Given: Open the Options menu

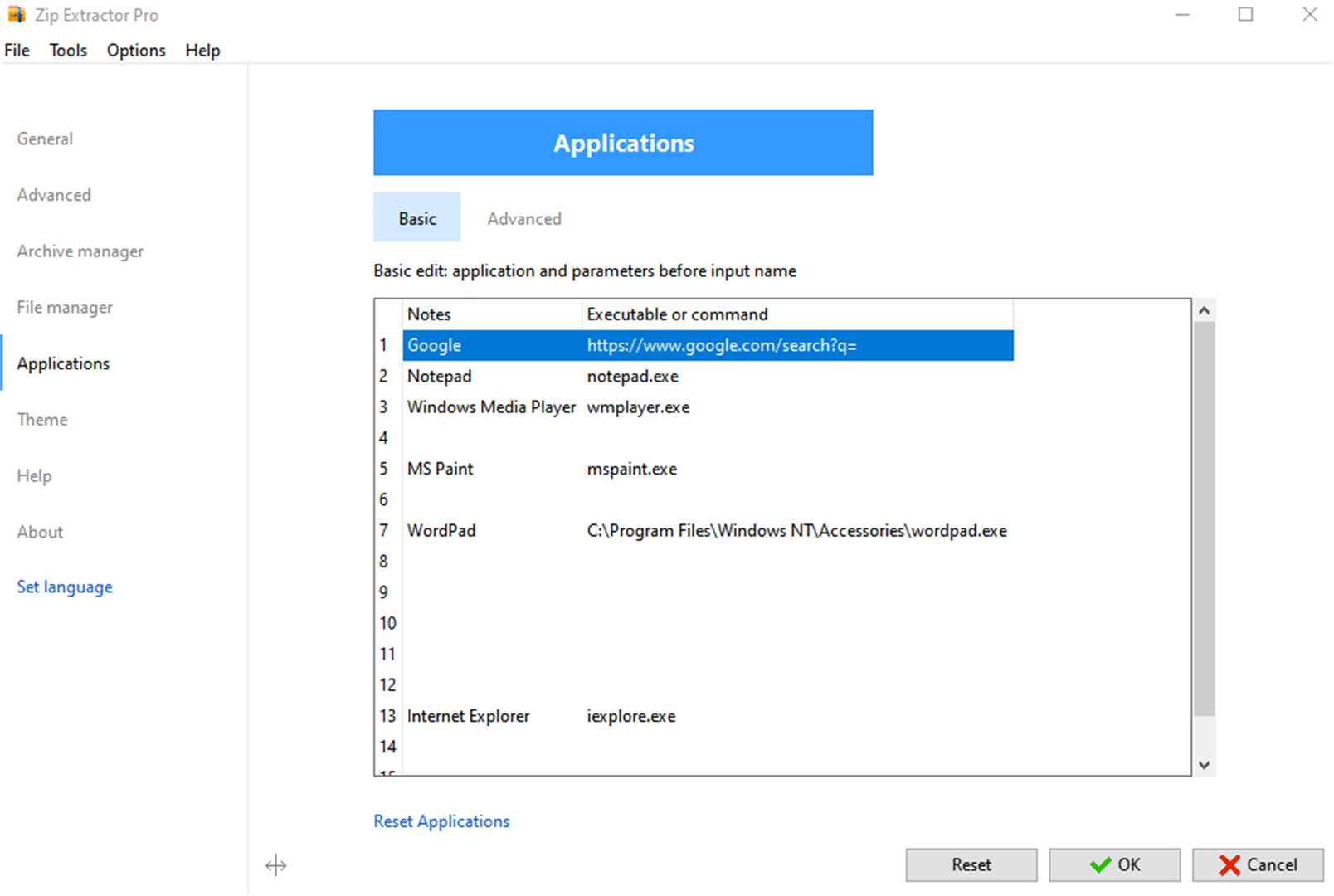Looking at the screenshot, I should click(135, 50).
